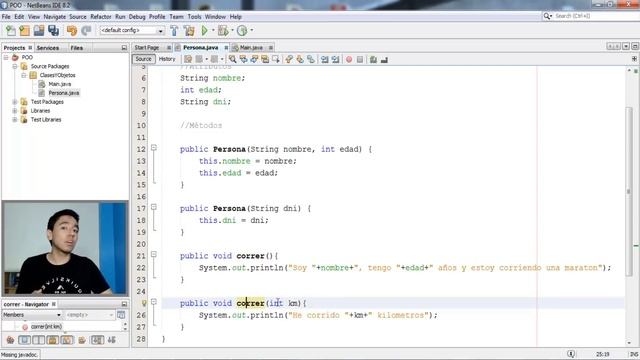Toggle Show Static Members filter in Navigator
The height and width of the screenshot is (360, 640).
point(39,340)
